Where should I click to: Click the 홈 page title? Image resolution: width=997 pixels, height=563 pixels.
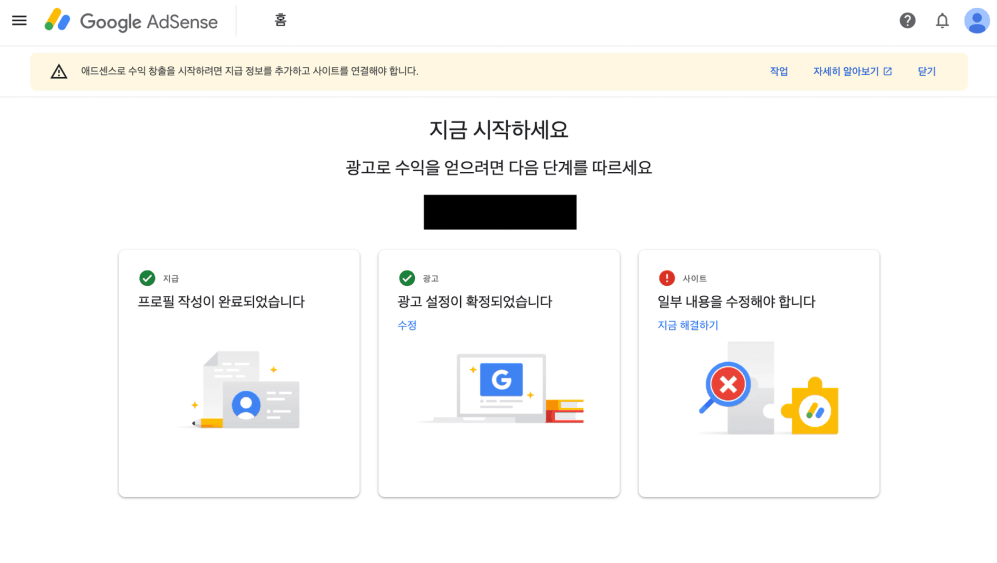pos(280,21)
